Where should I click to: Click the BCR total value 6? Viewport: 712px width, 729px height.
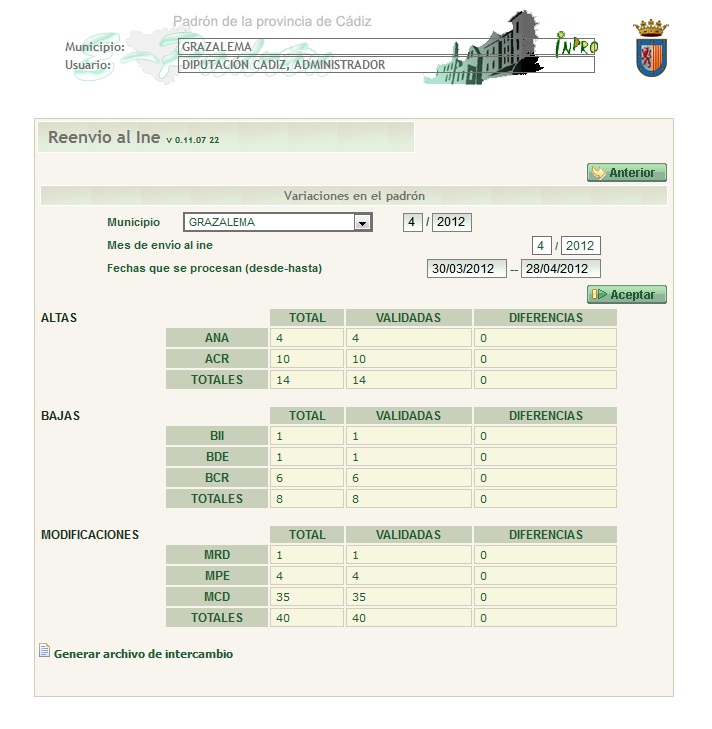[x=306, y=478]
